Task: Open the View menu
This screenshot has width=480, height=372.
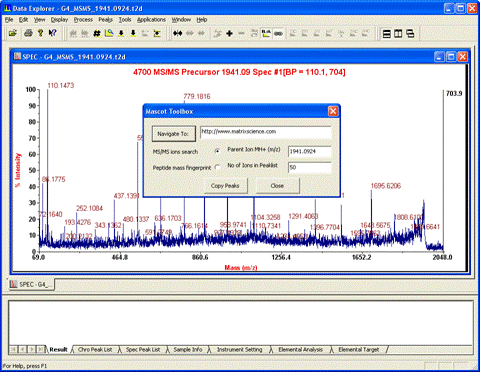Action: 39,20
